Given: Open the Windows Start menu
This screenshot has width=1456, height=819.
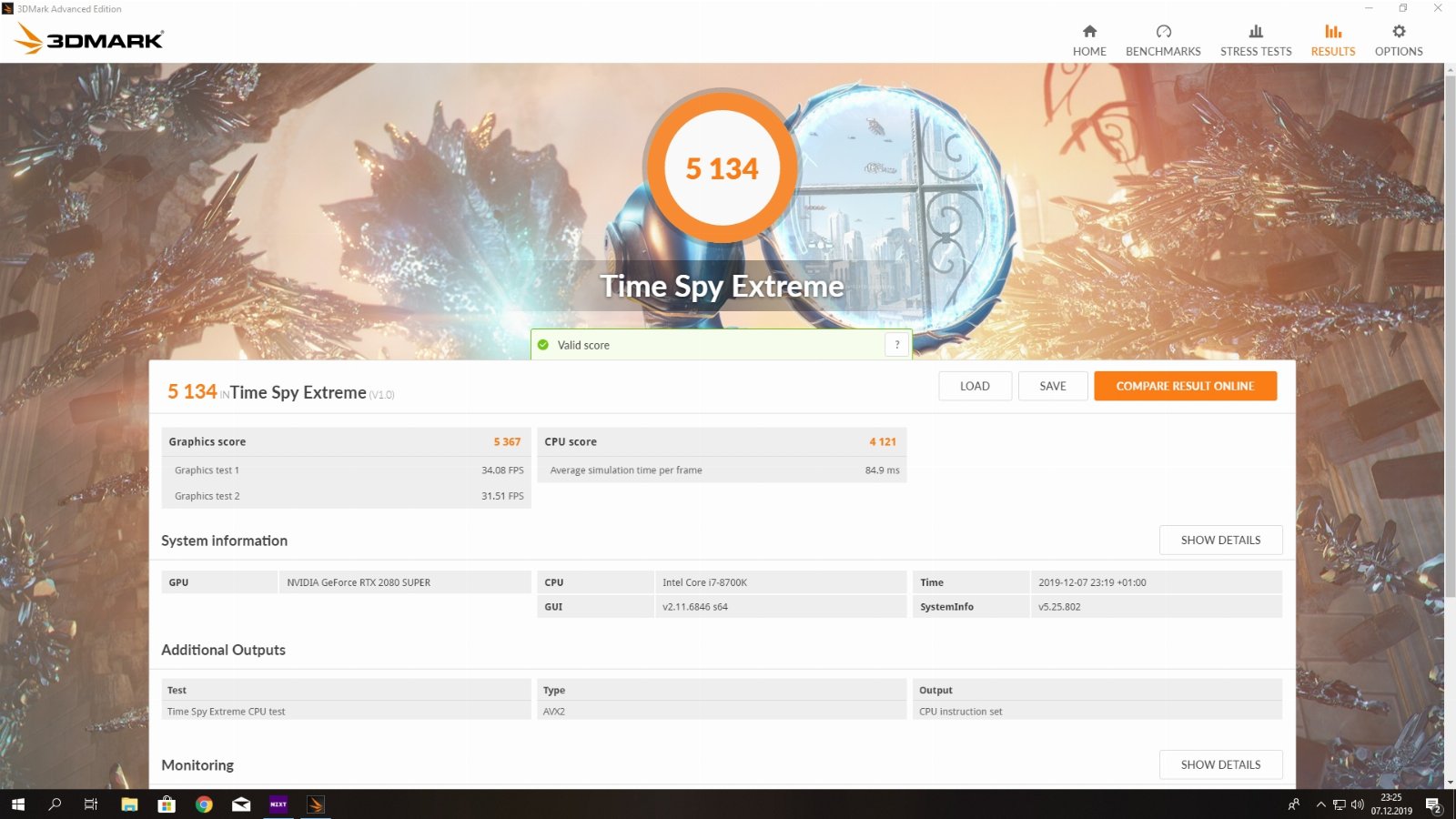Looking at the screenshot, I should 18,804.
